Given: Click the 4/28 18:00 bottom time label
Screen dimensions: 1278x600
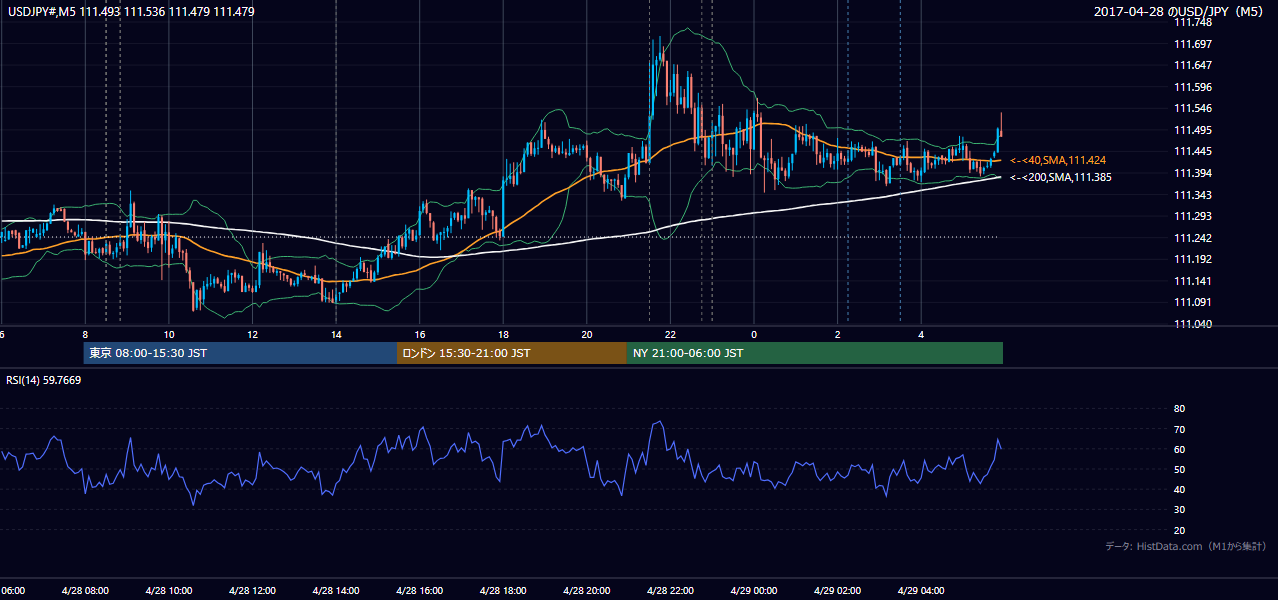Looking at the screenshot, I should [503, 590].
